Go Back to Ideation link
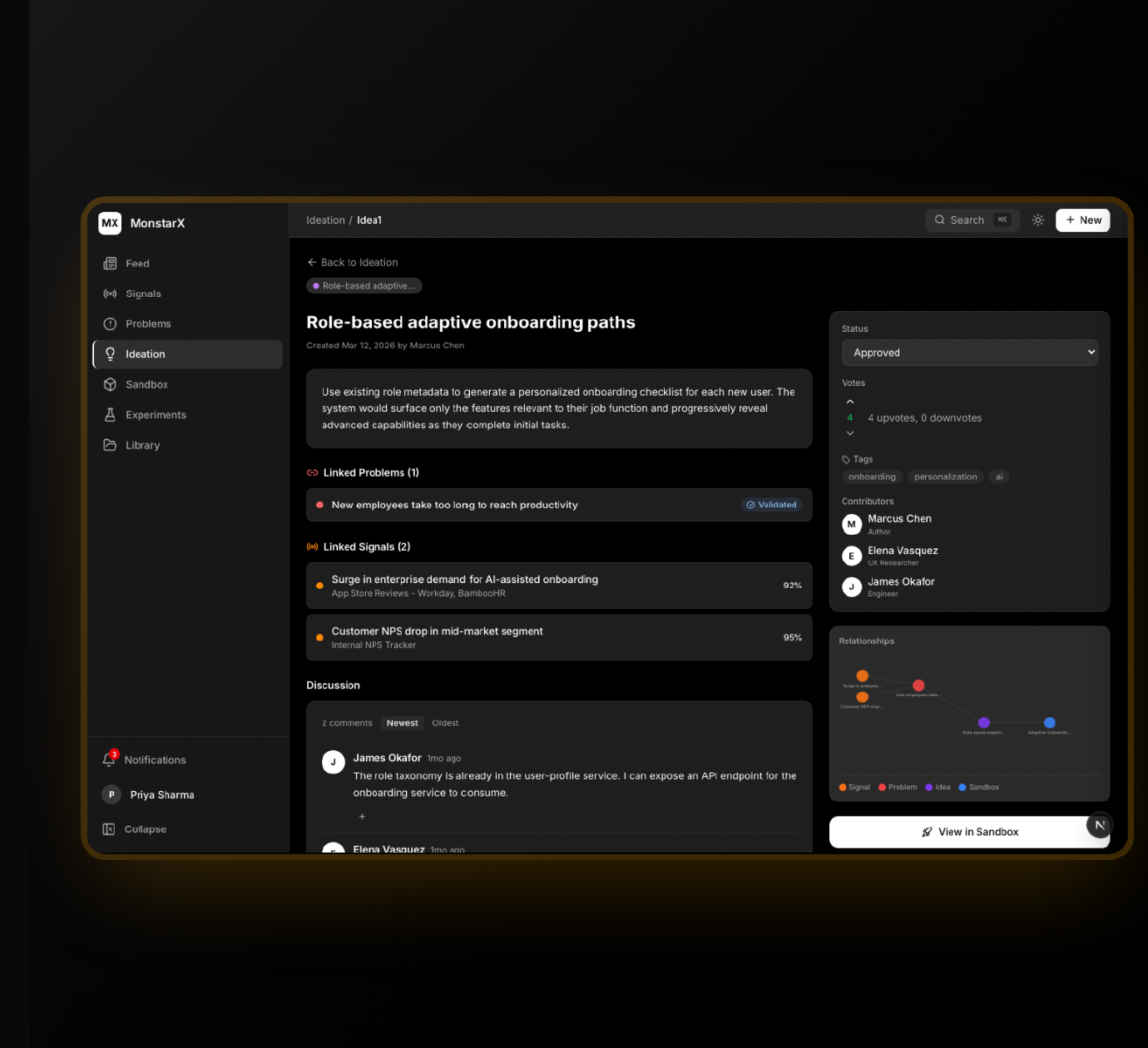Image resolution: width=1148 pixels, height=1048 pixels. (353, 262)
